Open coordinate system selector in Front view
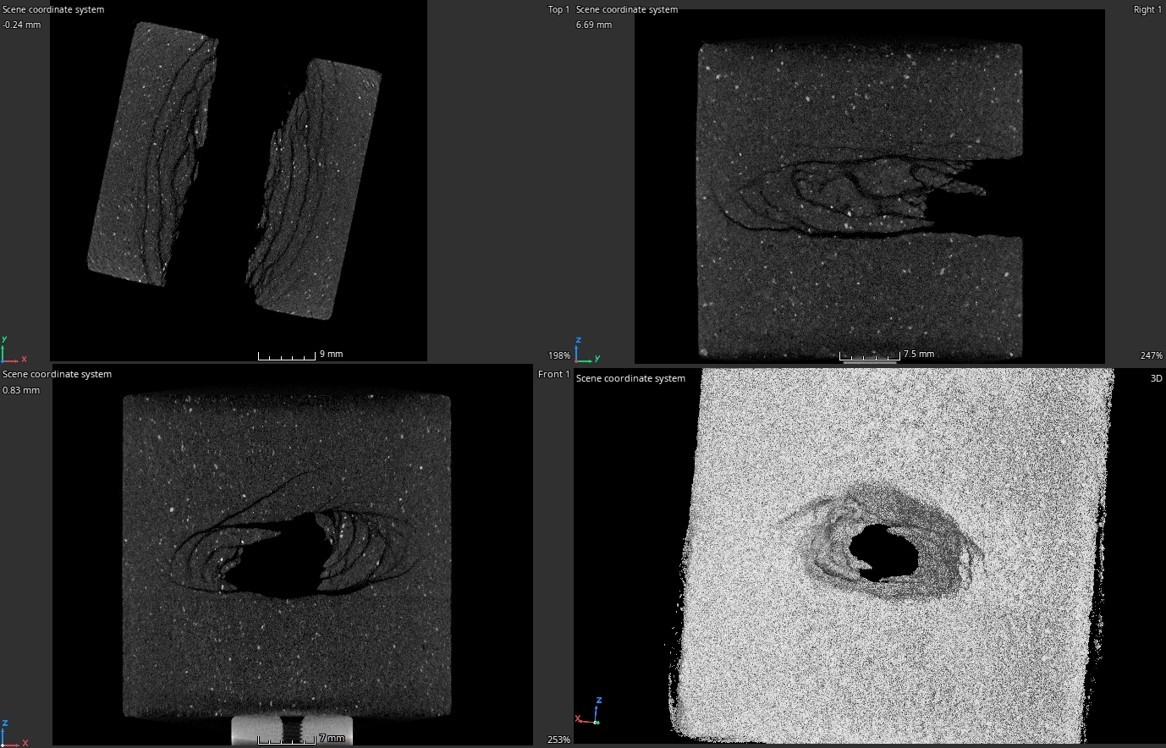This screenshot has width=1166, height=748. coord(57,374)
